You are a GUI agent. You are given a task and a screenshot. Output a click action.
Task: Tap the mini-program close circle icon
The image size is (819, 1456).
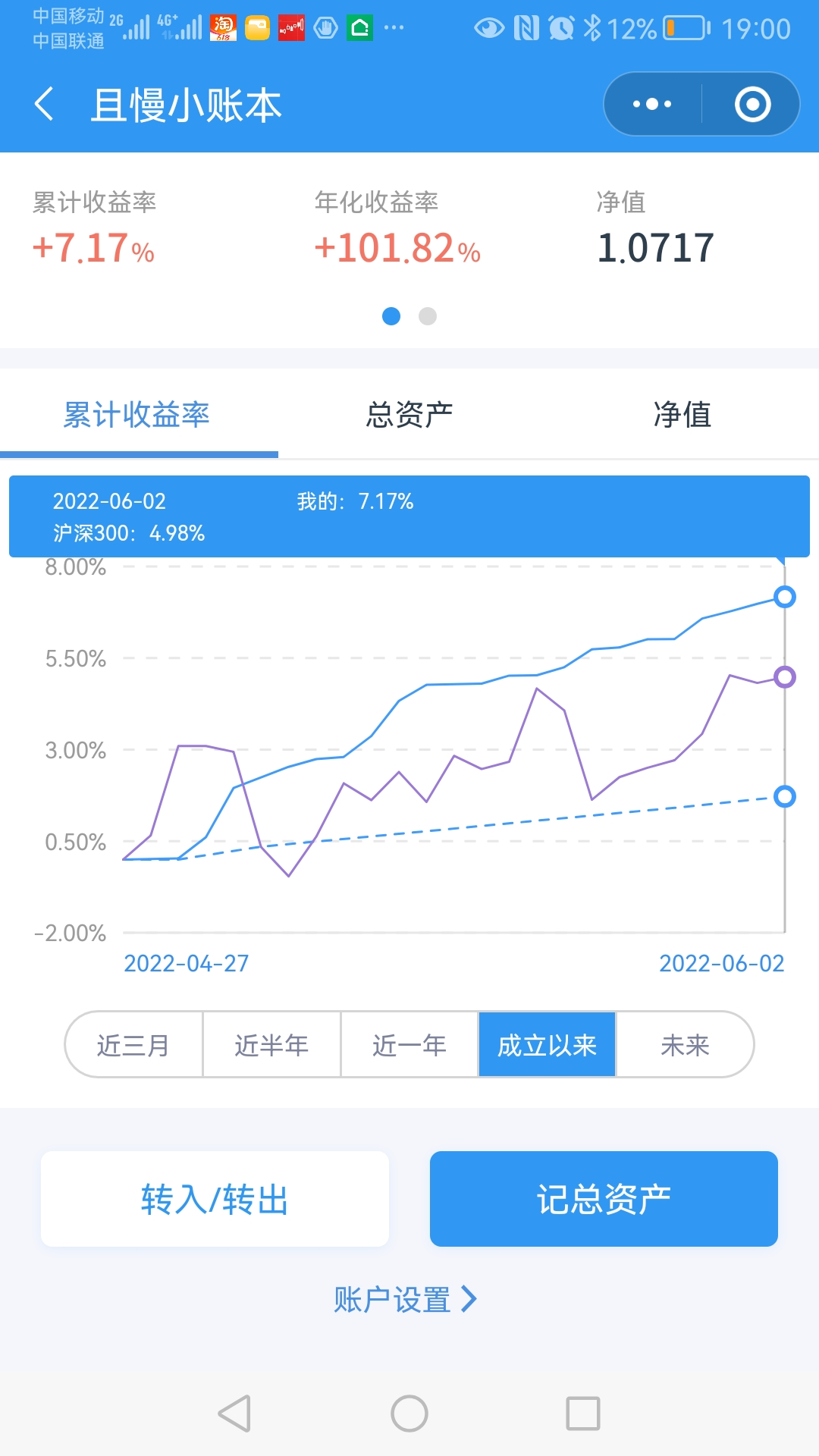point(752,104)
